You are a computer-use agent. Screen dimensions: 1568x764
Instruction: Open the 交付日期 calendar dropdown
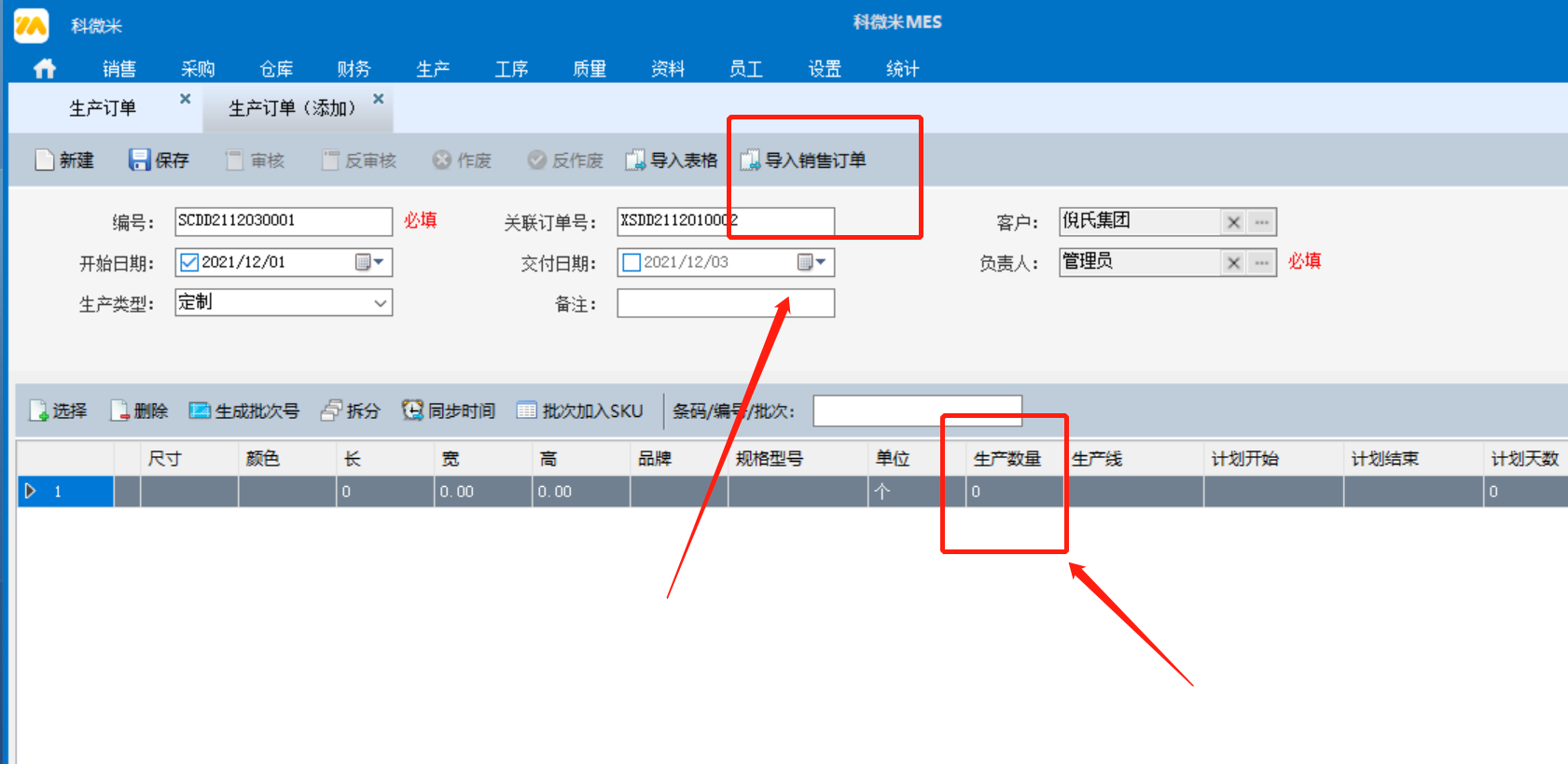(x=812, y=262)
